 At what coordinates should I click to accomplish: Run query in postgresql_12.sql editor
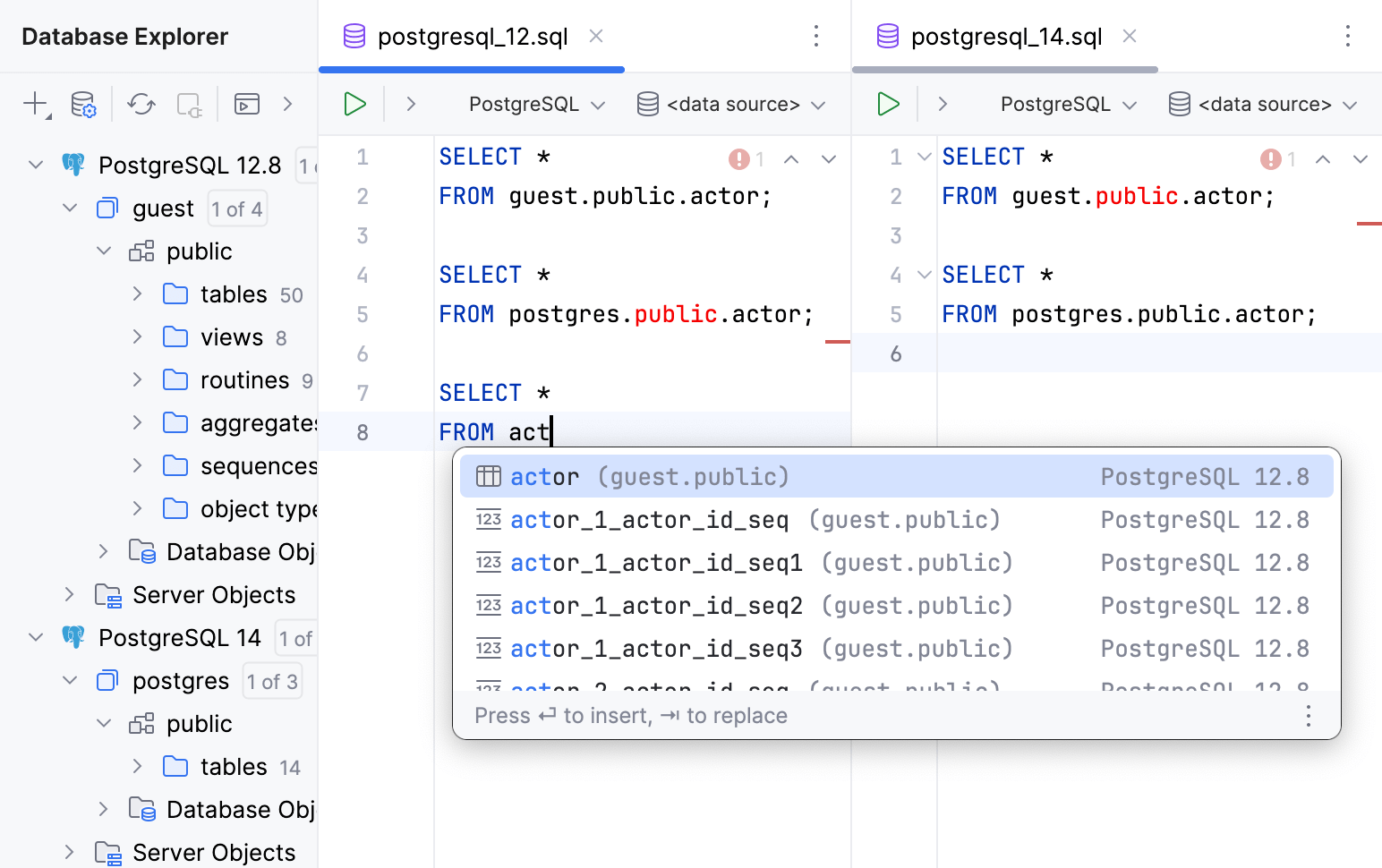click(x=354, y=105)
